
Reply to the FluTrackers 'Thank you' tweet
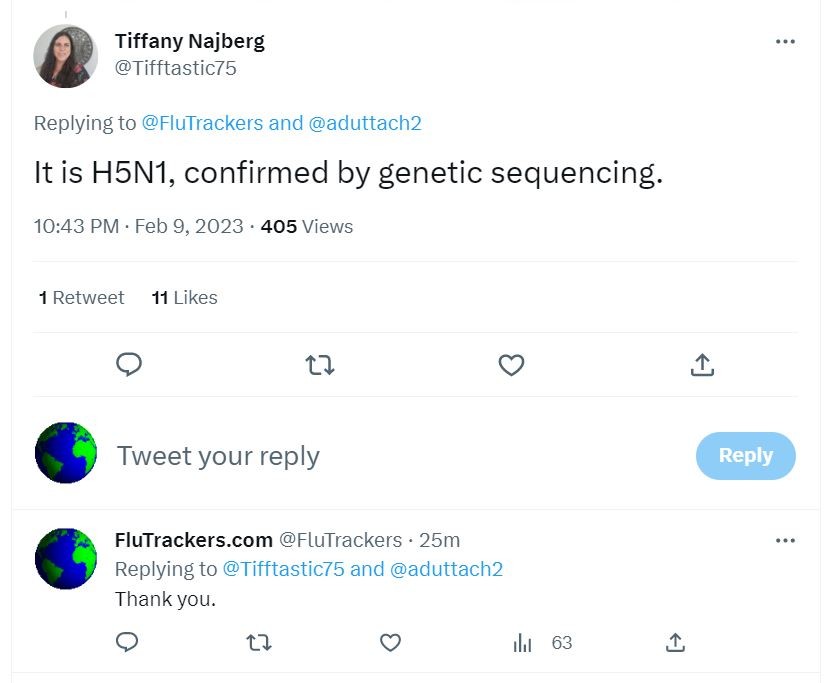point(127,642)
